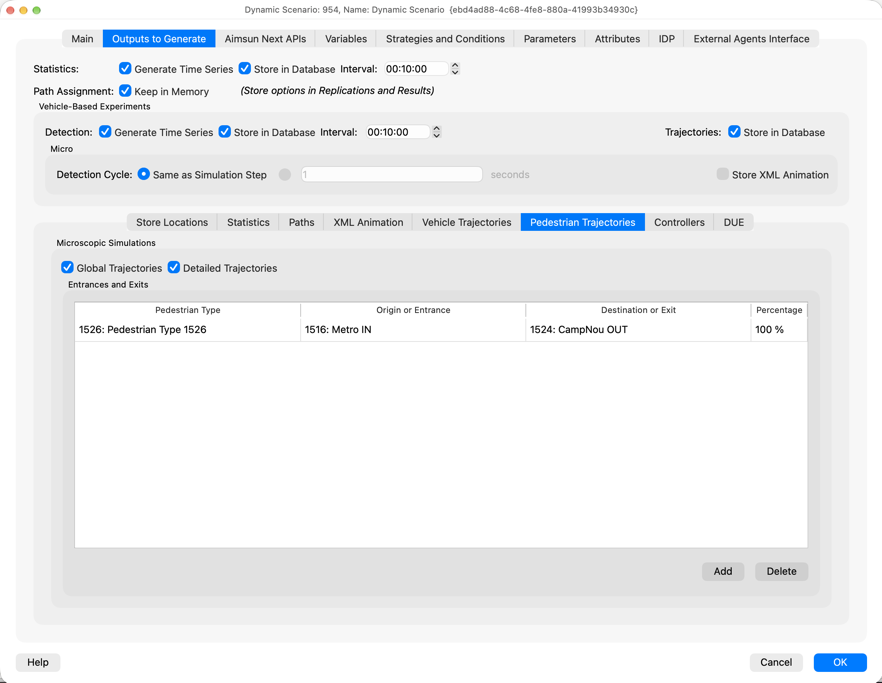
Task: Open the Aimsun Next APIs tab
Action: [x=266, y=39]
